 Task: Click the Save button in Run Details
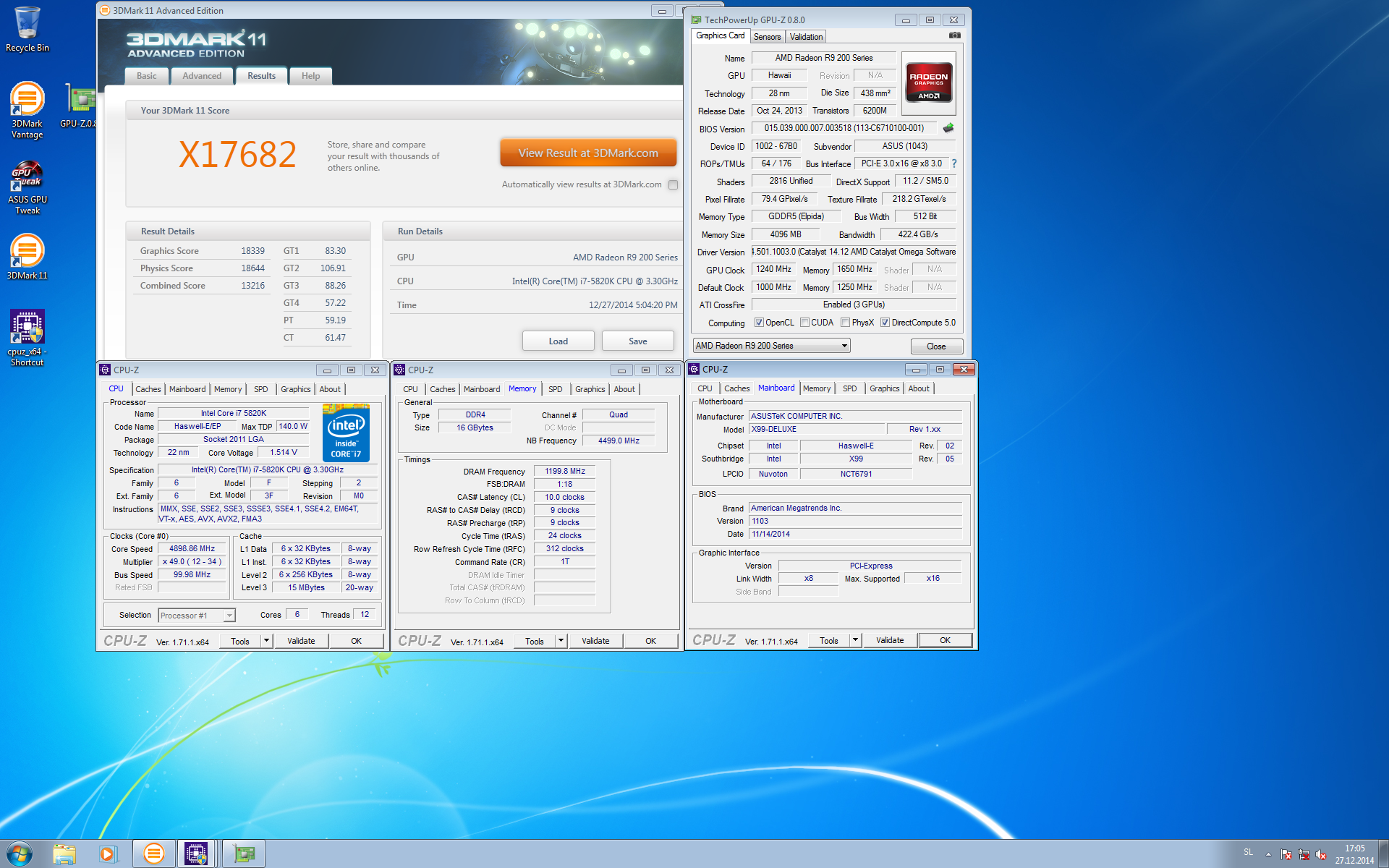click(638, 341)
